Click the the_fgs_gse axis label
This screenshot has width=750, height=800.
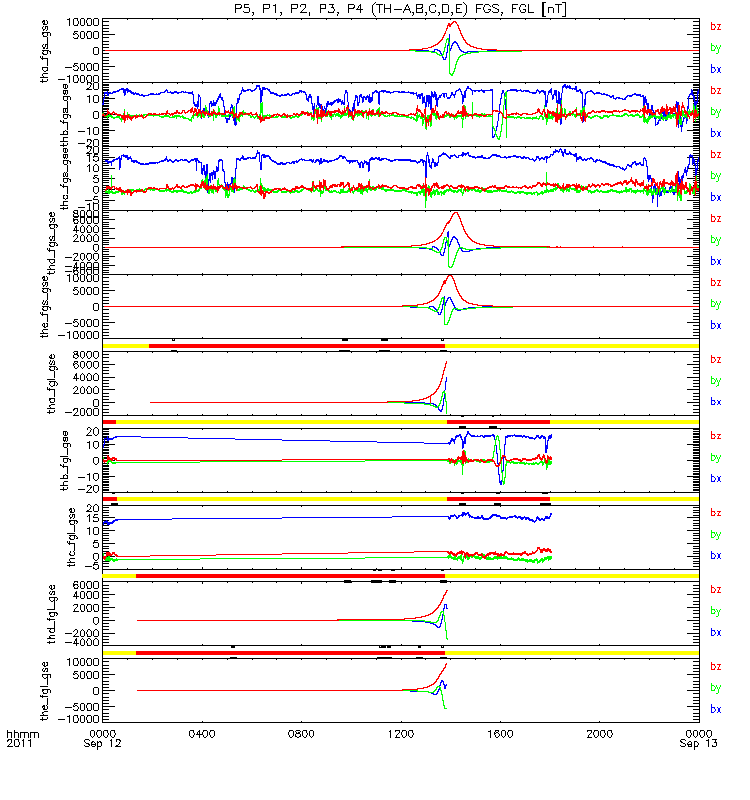tap(45, 307)
